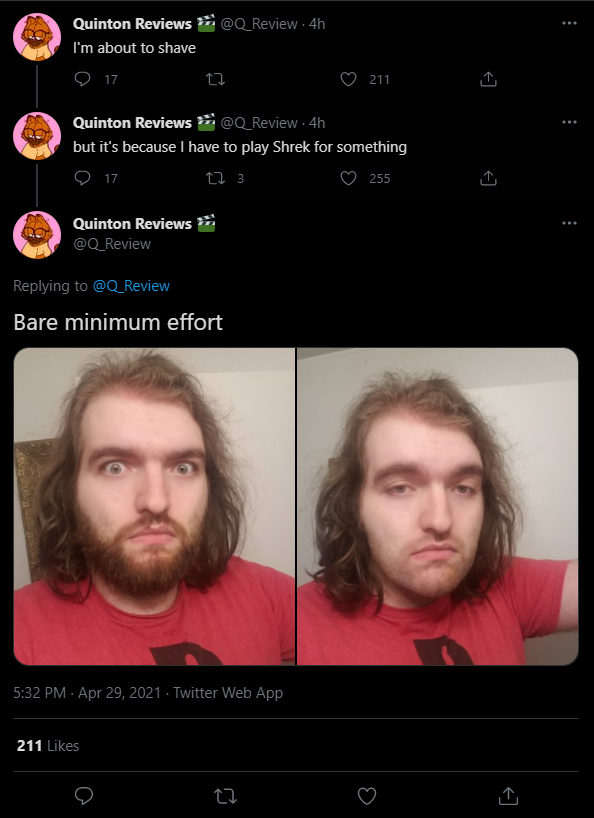Open the @Q_Review reply-to link

pyautogui.click(x=131, y=286)
